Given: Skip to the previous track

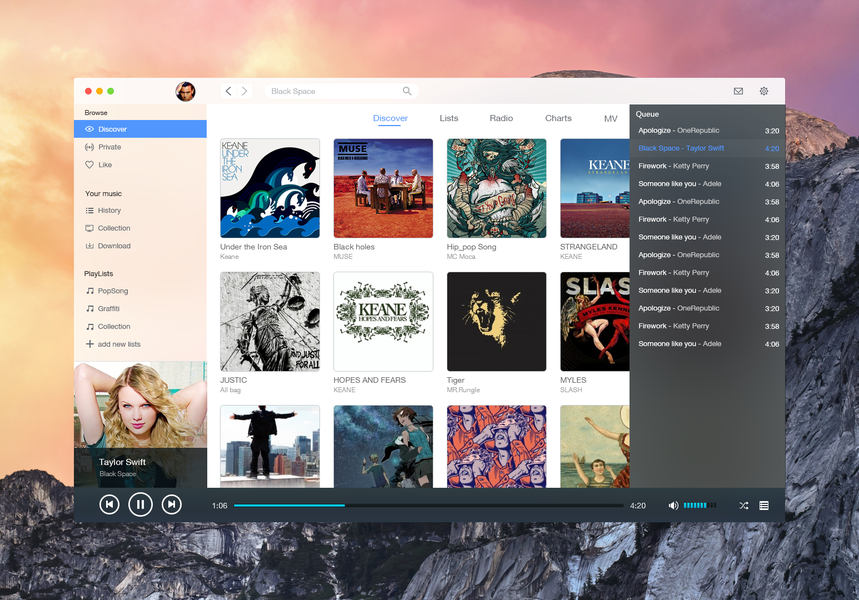Looking at the screenshot, I should [109, 505].
